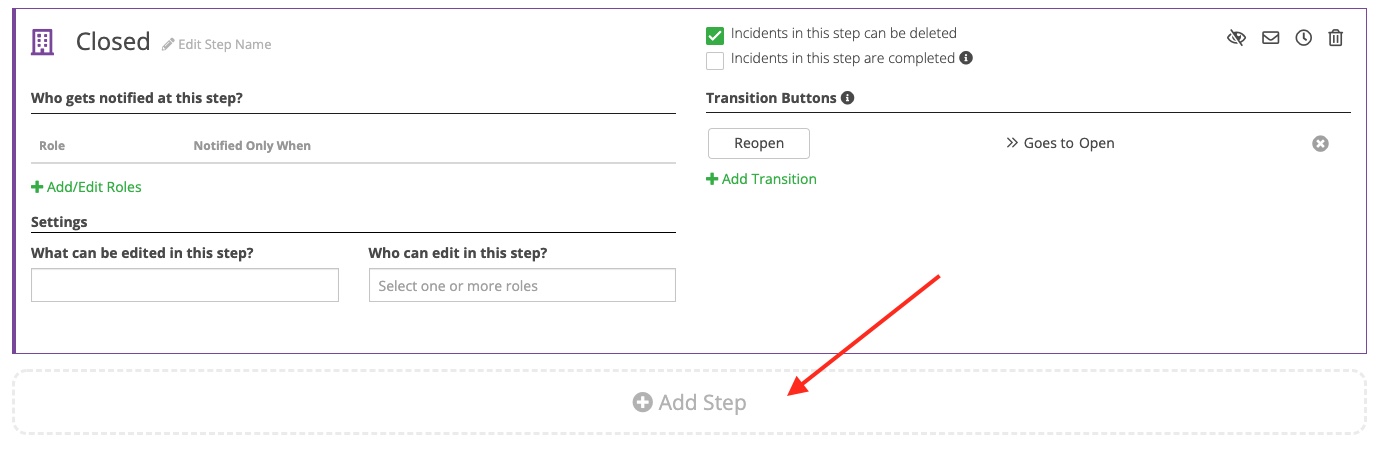Click the Add/Edit Roles link
This screenshot has height=449, width=1379.
click(87, 187)
